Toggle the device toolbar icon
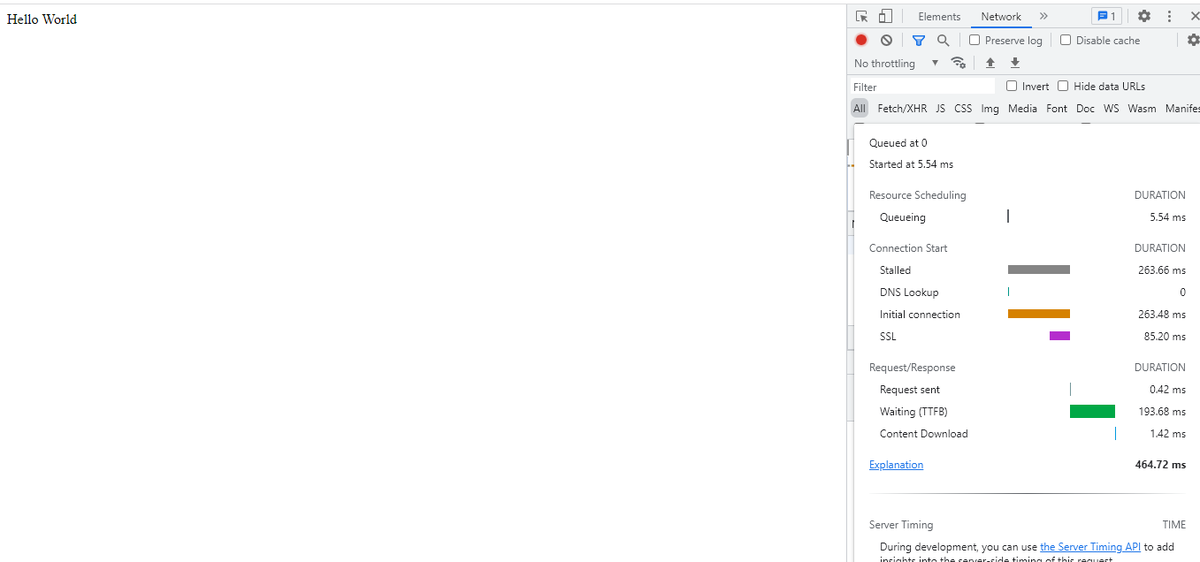 (x=885, y=16)
